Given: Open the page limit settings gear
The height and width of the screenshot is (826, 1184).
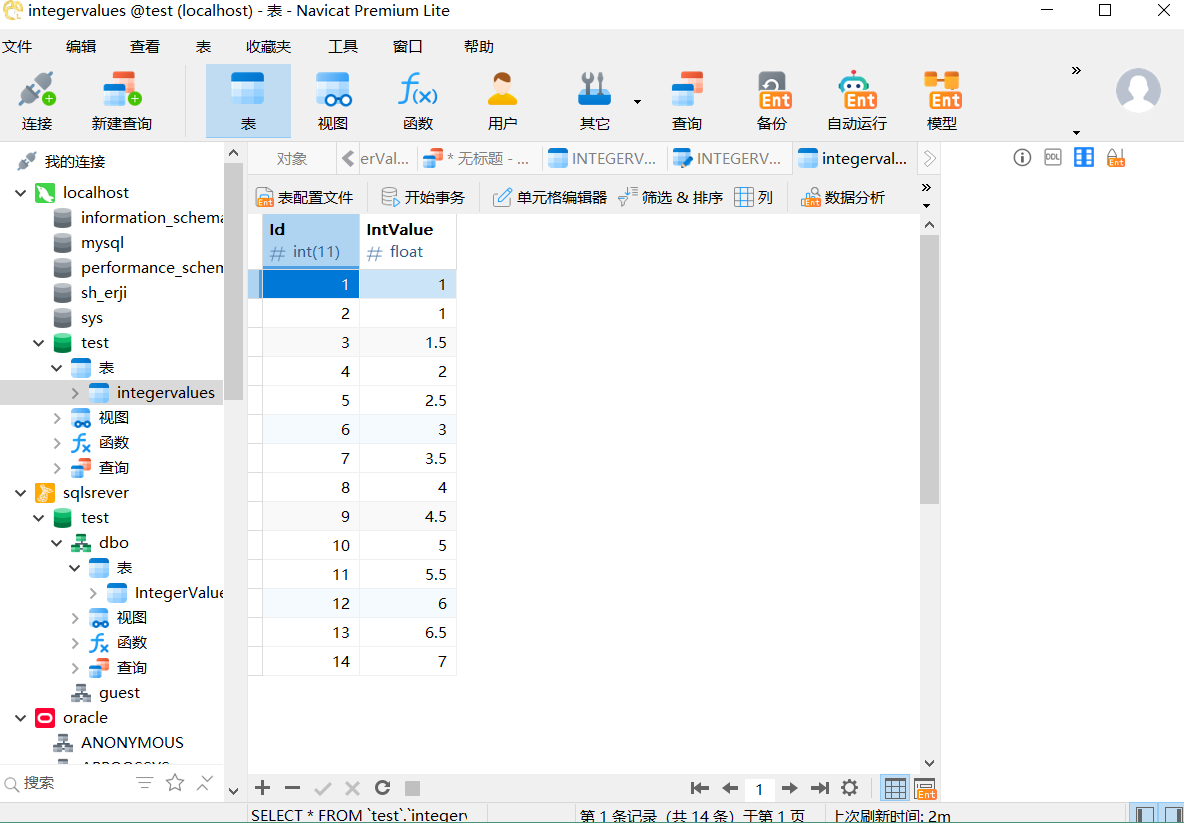Looking at the screenshot, I should pos(849,788).
